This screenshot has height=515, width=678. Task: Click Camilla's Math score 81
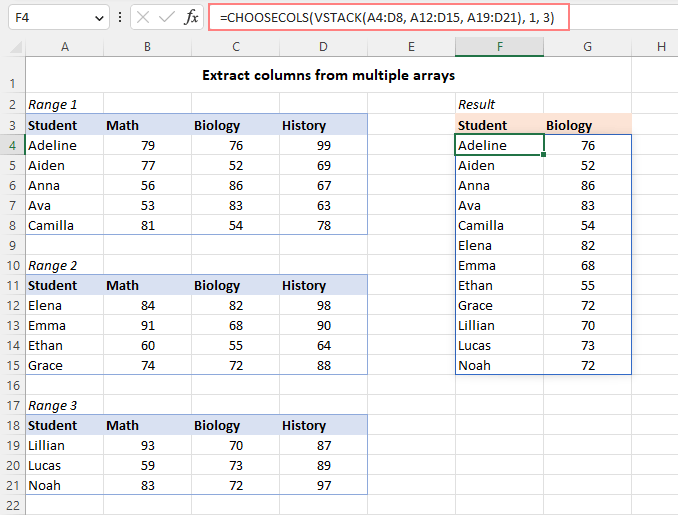(x=147, y=225)
